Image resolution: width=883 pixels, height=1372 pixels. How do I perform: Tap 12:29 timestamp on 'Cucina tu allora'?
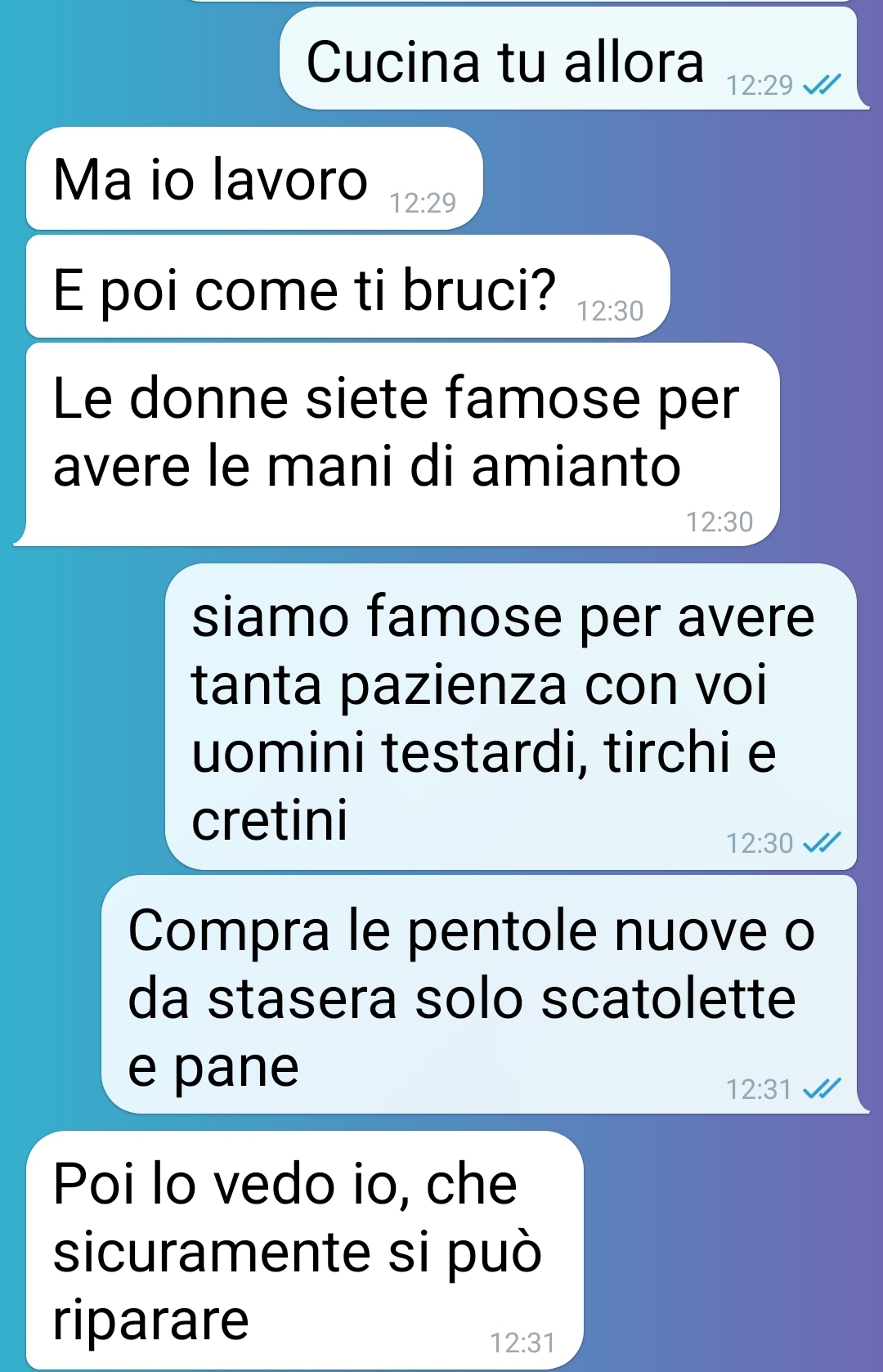(x=760, y=84)
